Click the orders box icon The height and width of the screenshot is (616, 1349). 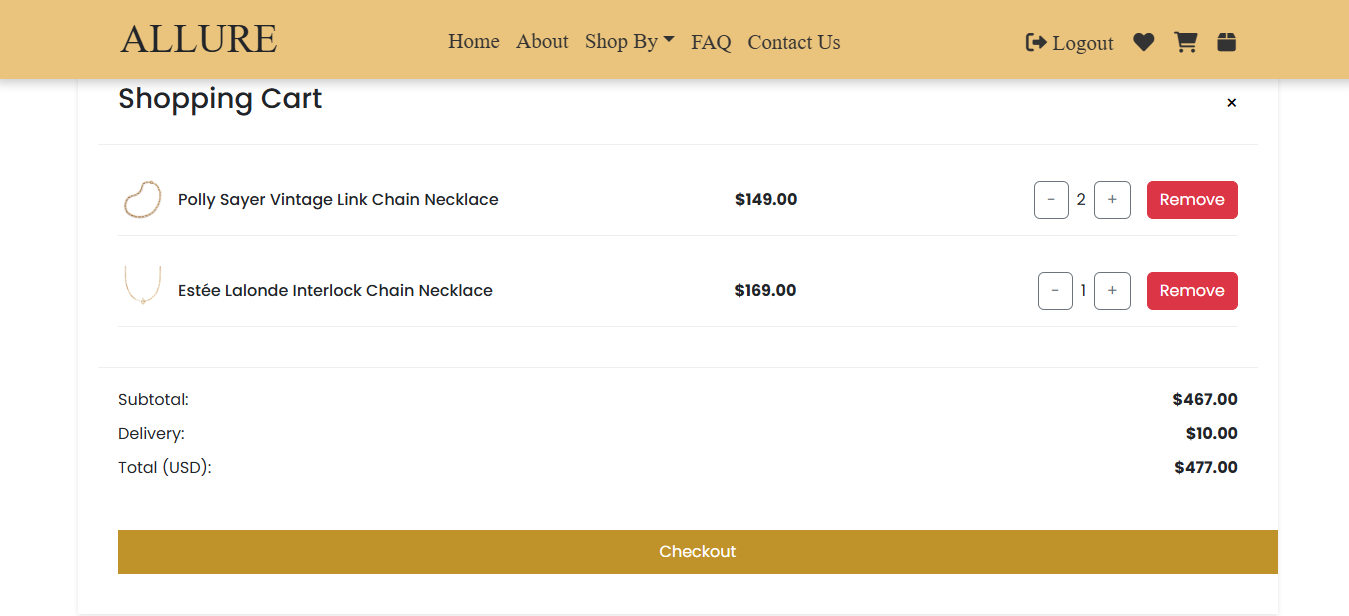coord(1227,42)
